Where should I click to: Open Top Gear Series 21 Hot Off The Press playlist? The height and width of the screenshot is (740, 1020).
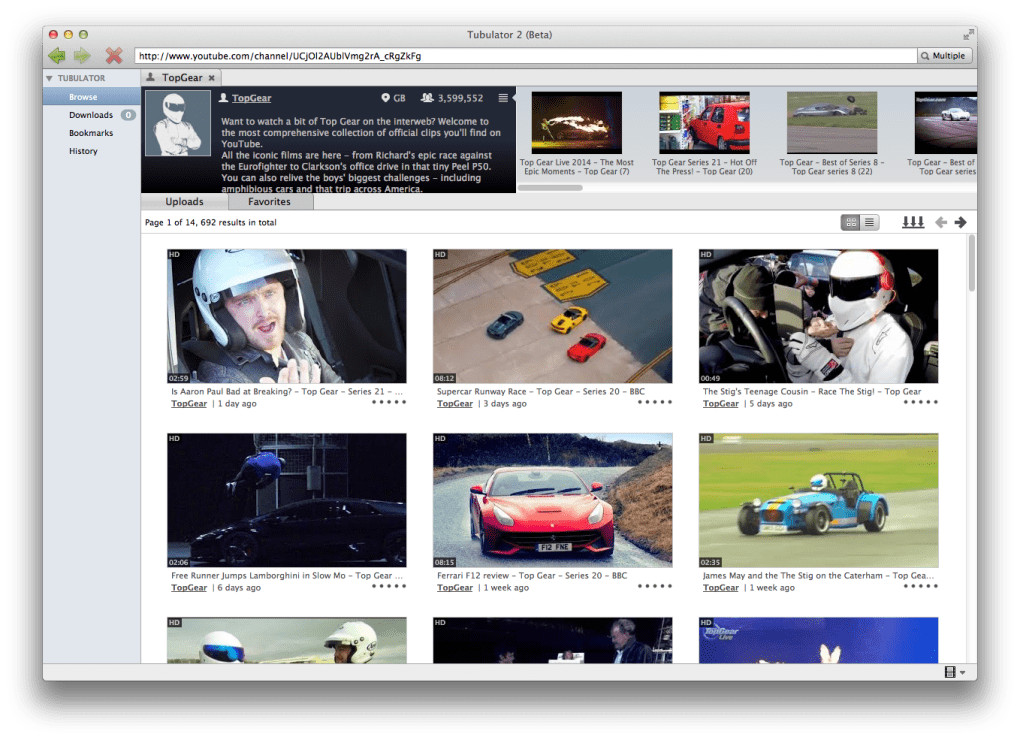[x=704, y=122]
